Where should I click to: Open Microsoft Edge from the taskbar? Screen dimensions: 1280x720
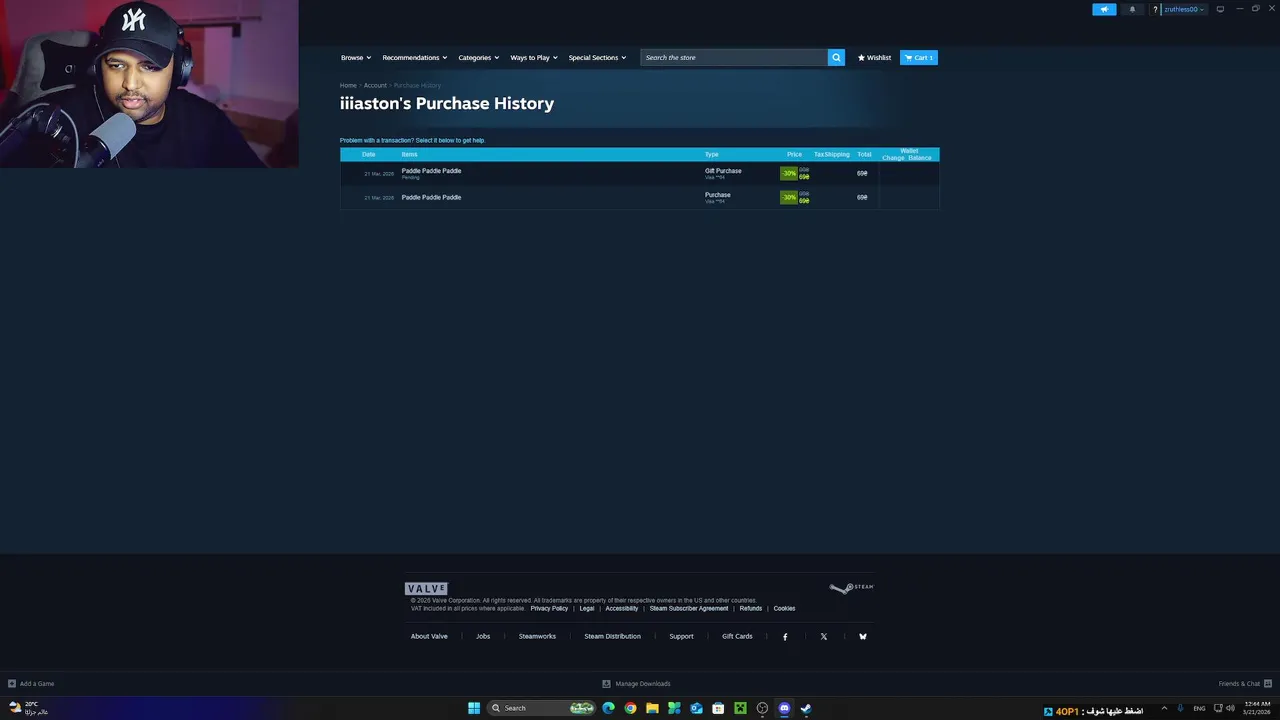(x=608, y=708)
